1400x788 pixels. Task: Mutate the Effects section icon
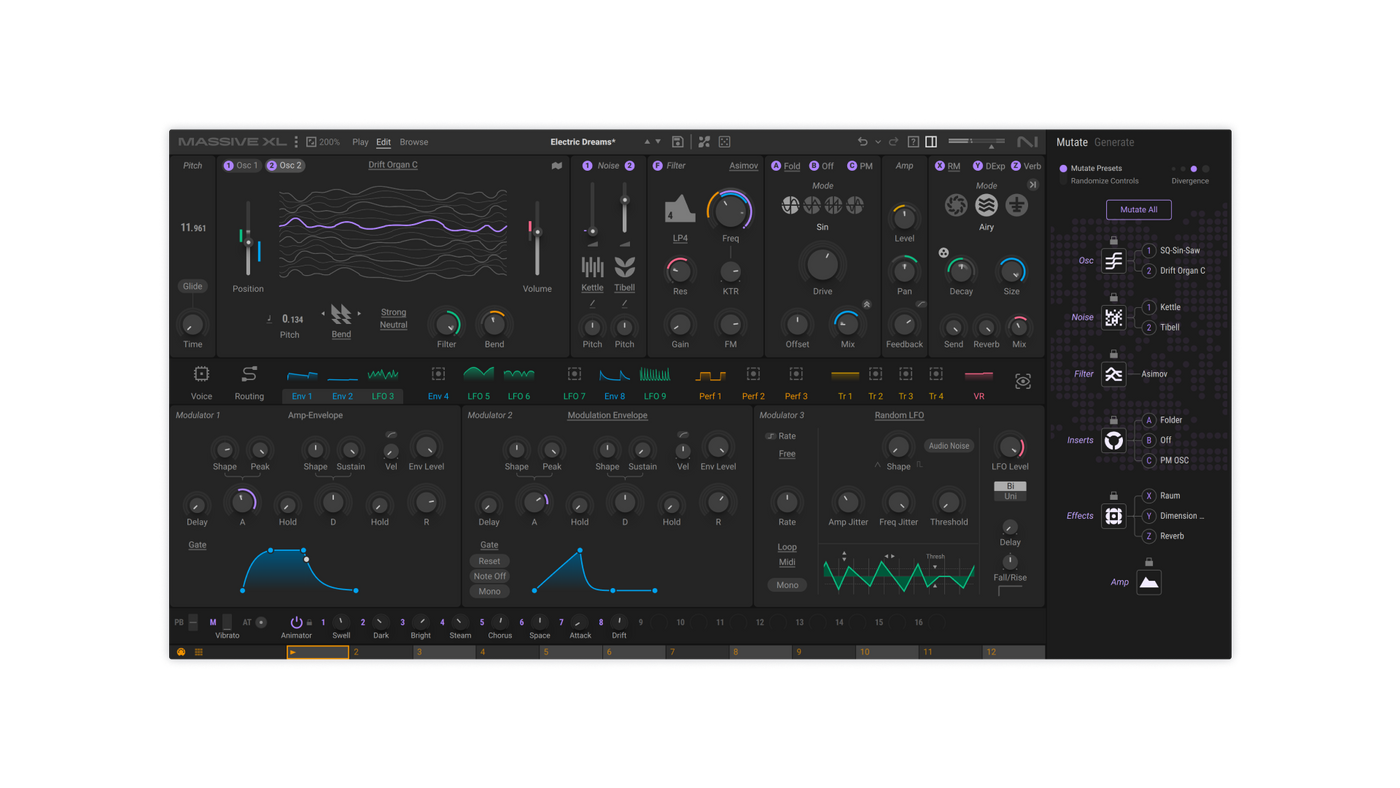coord(1113,516)
